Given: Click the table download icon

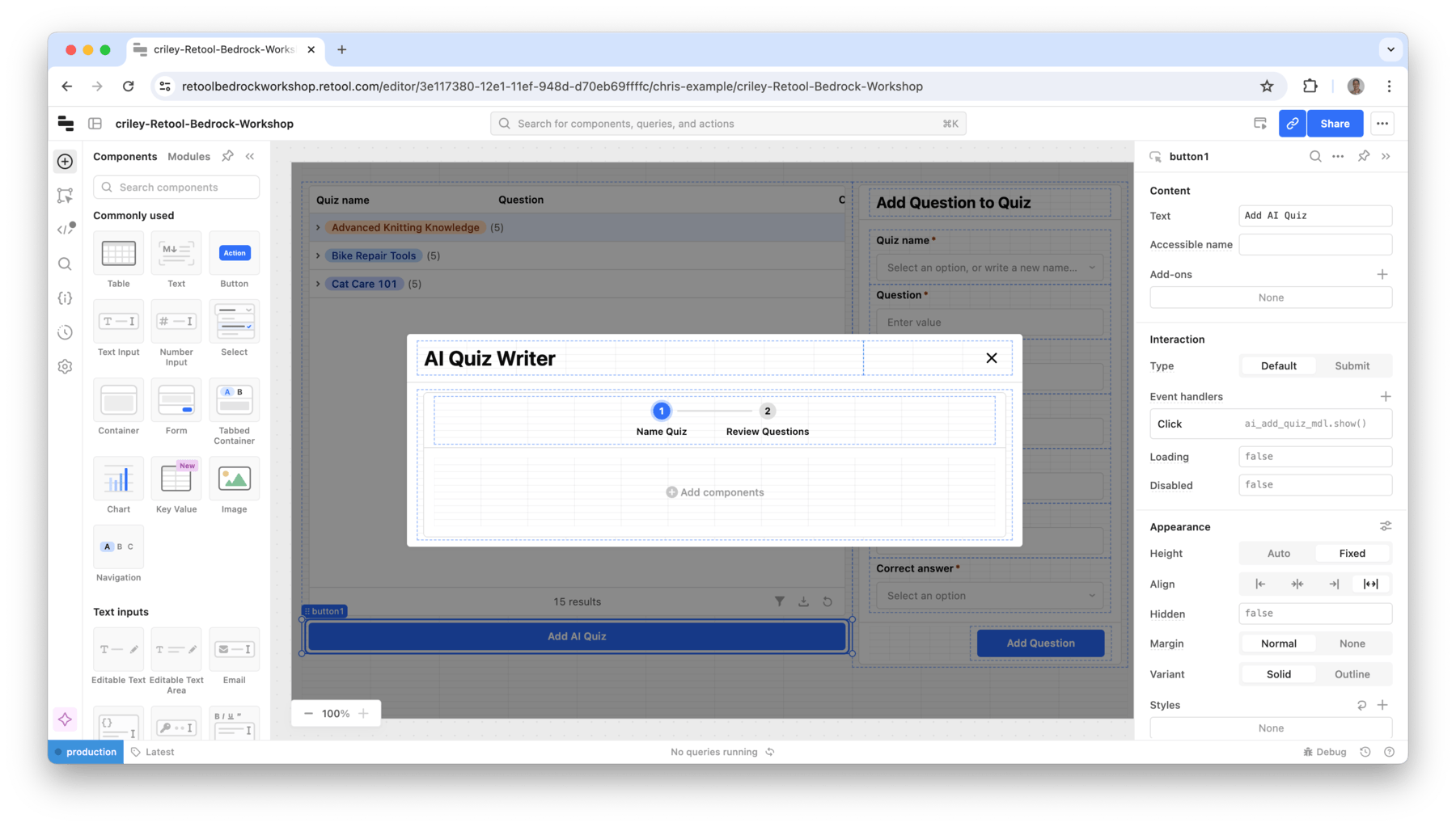Looking at the screenshot, I should click(x=803, y=601).
